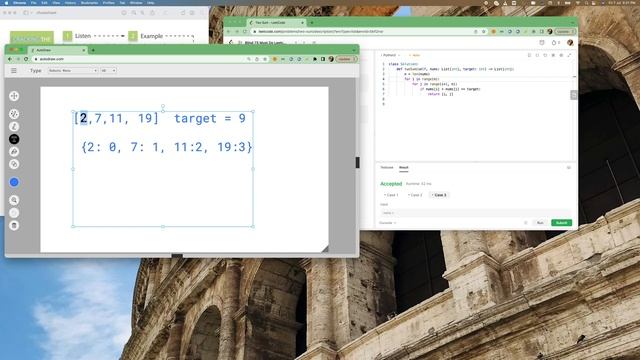Click the AutoDraw zoom magnifier tool
Screen dimensions: 640x360
(x=14, y=200)
